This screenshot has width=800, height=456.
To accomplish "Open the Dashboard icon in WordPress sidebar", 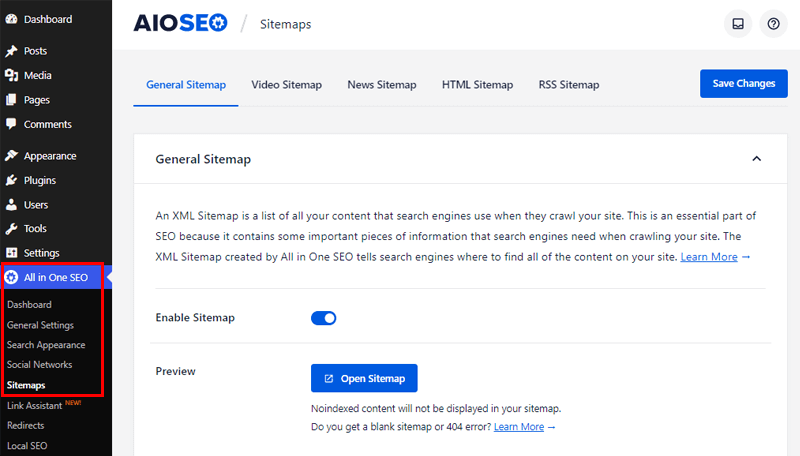I will [11, 19].
